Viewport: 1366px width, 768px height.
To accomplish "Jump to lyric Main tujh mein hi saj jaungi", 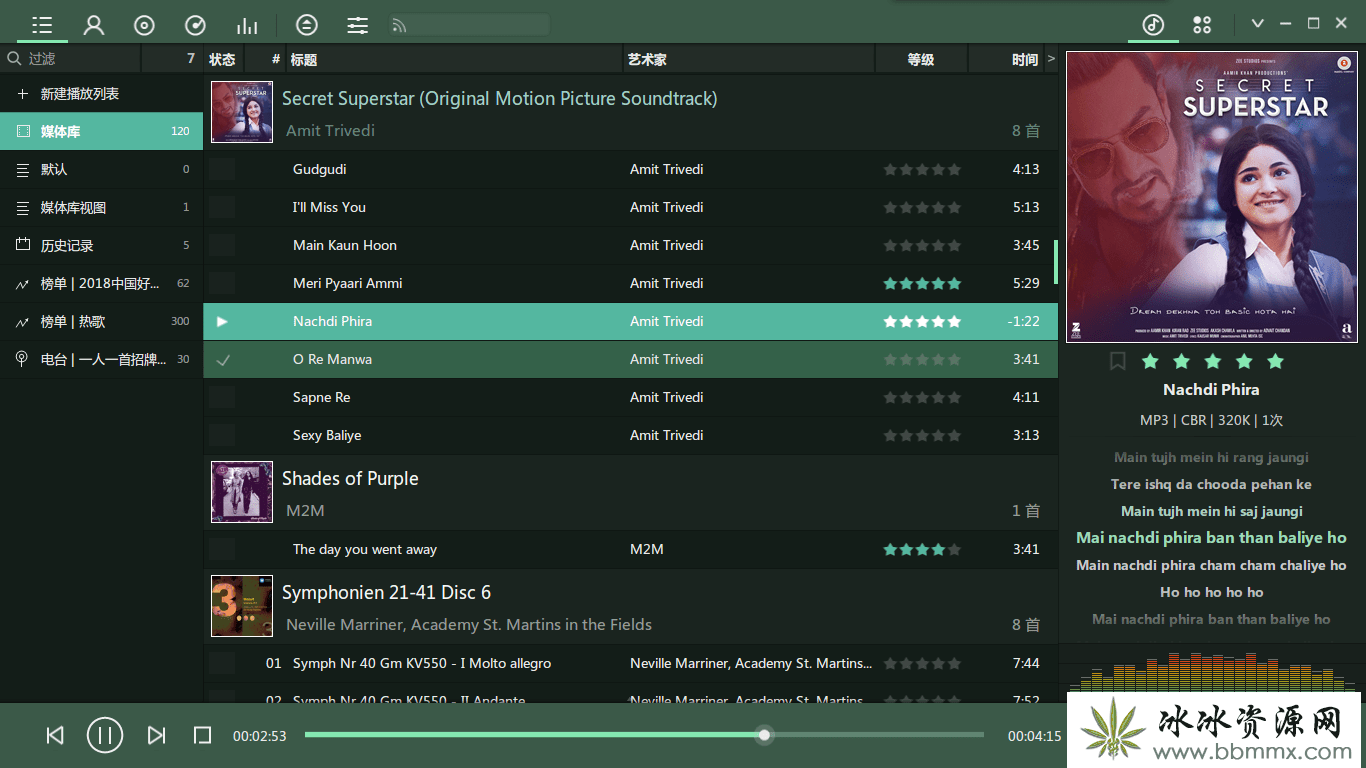I will tap(1211, 512).
